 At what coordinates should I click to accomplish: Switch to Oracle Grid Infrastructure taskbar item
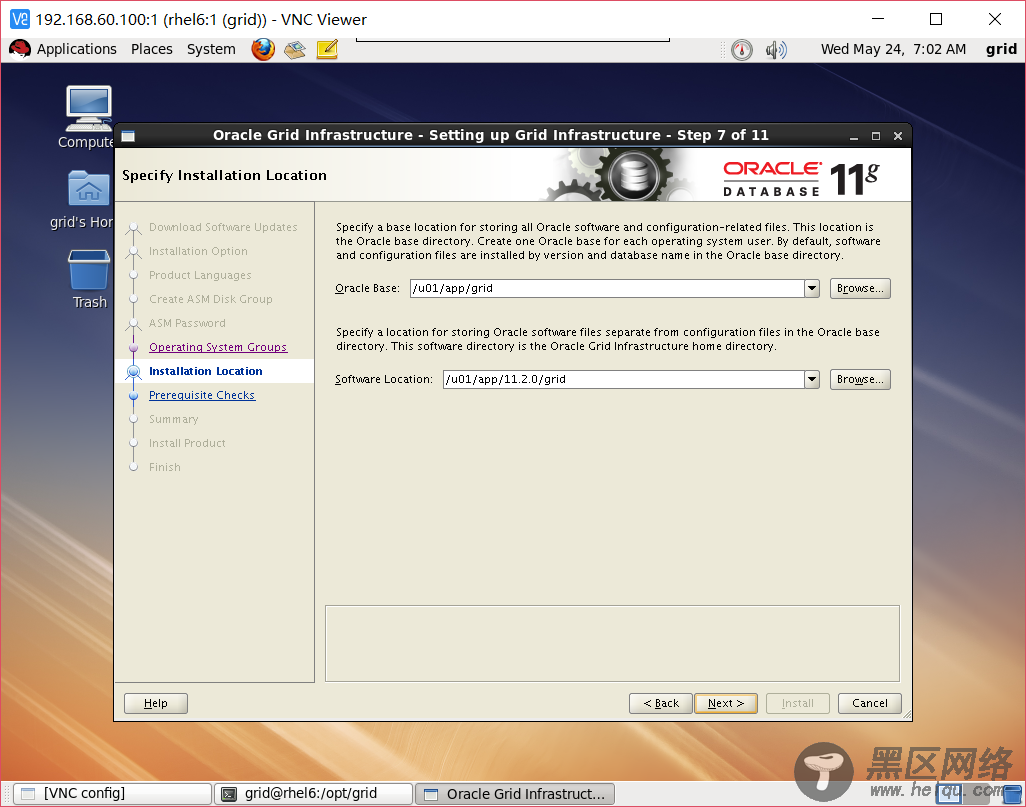[x=514, y=793]
